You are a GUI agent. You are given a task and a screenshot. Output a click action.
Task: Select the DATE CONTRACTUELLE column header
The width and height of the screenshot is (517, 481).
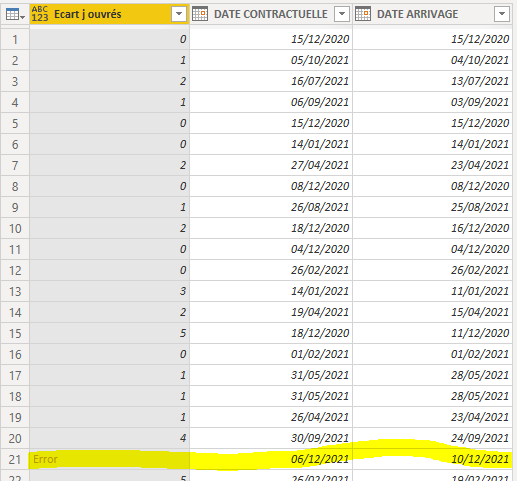271,14
